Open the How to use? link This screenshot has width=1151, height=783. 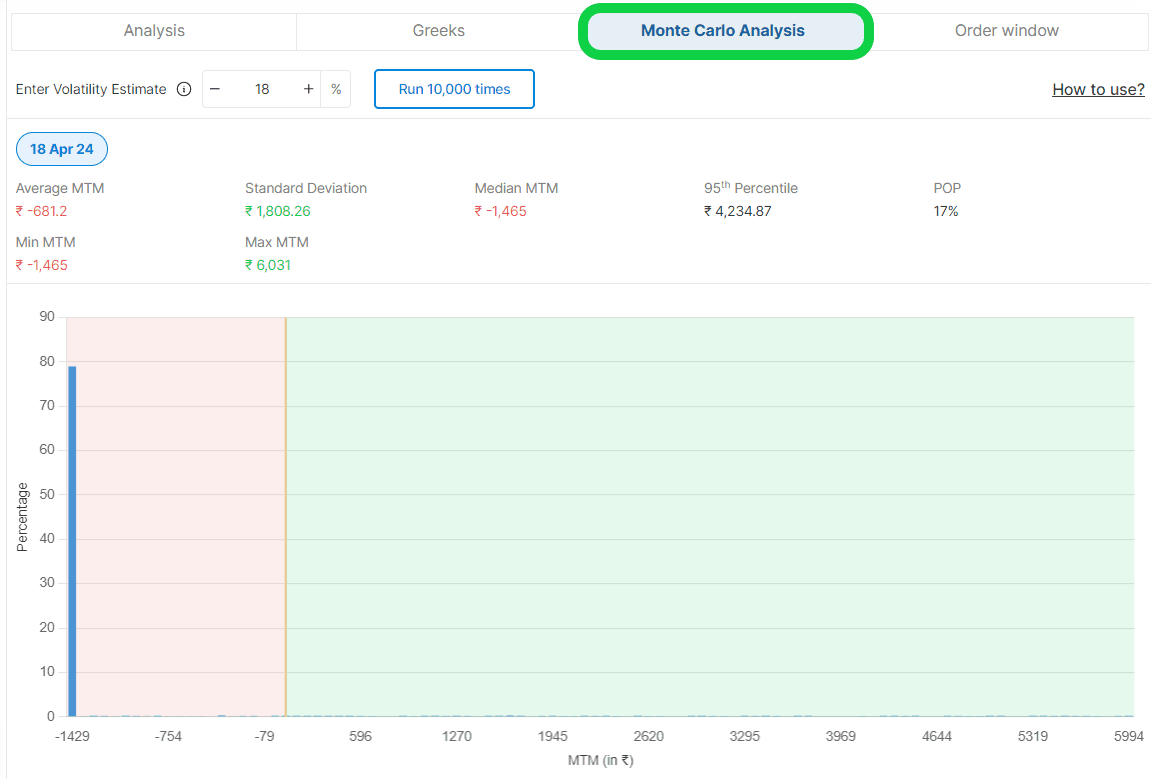click(1098, 89)
